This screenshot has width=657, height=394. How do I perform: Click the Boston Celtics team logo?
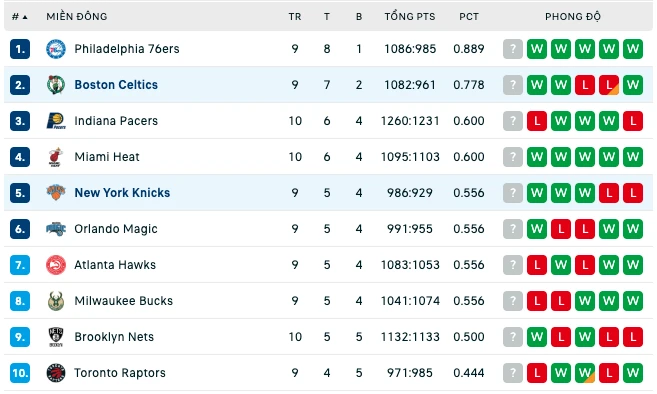[x=56, y=85]
